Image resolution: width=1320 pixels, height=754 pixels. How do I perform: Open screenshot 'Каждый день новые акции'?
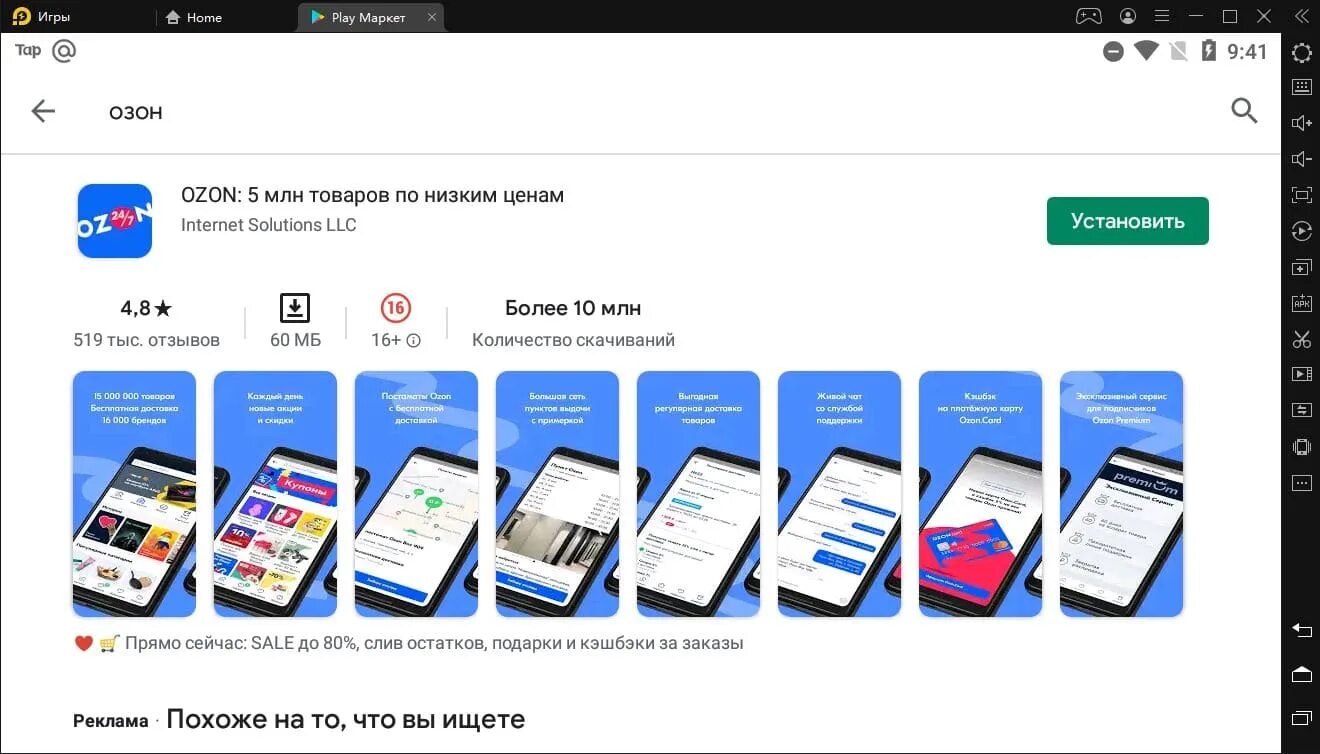[275, 494]
